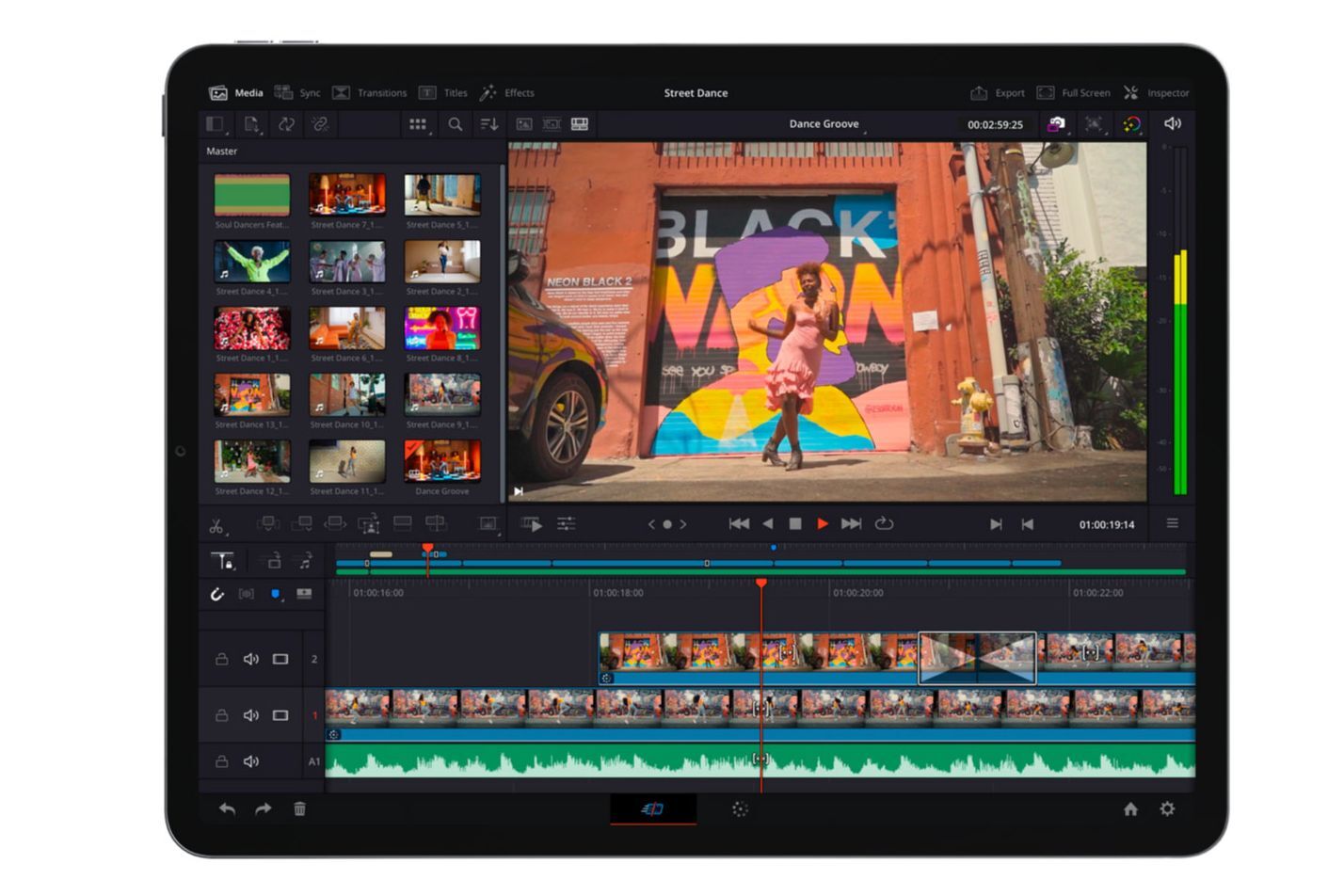The height and width of the screenshot is (896, 1344).
Task: Open project settings gear
Action: pos(1167,809)
